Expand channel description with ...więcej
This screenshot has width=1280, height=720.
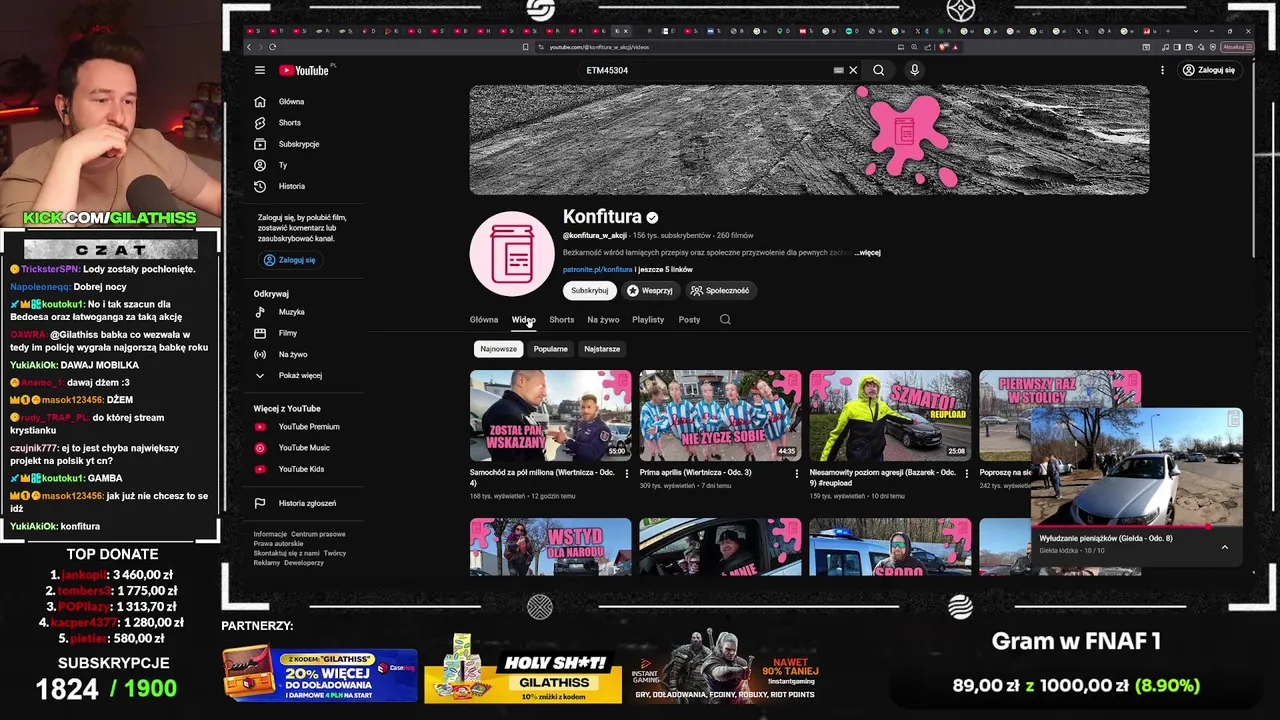867,253
